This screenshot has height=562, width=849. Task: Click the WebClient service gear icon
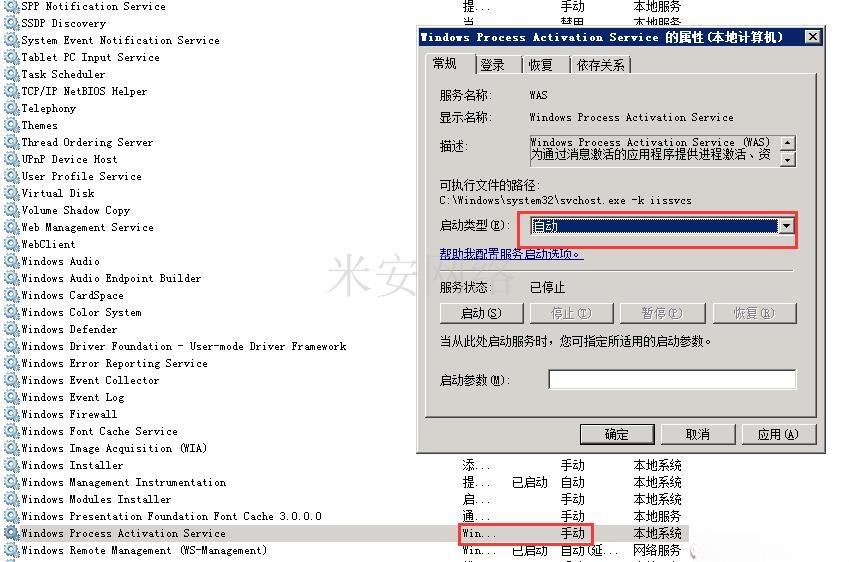point(11,245)
